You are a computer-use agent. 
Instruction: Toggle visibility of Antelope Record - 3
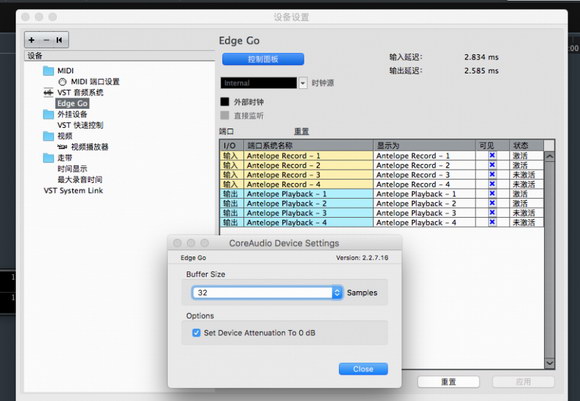pos(492,175)
